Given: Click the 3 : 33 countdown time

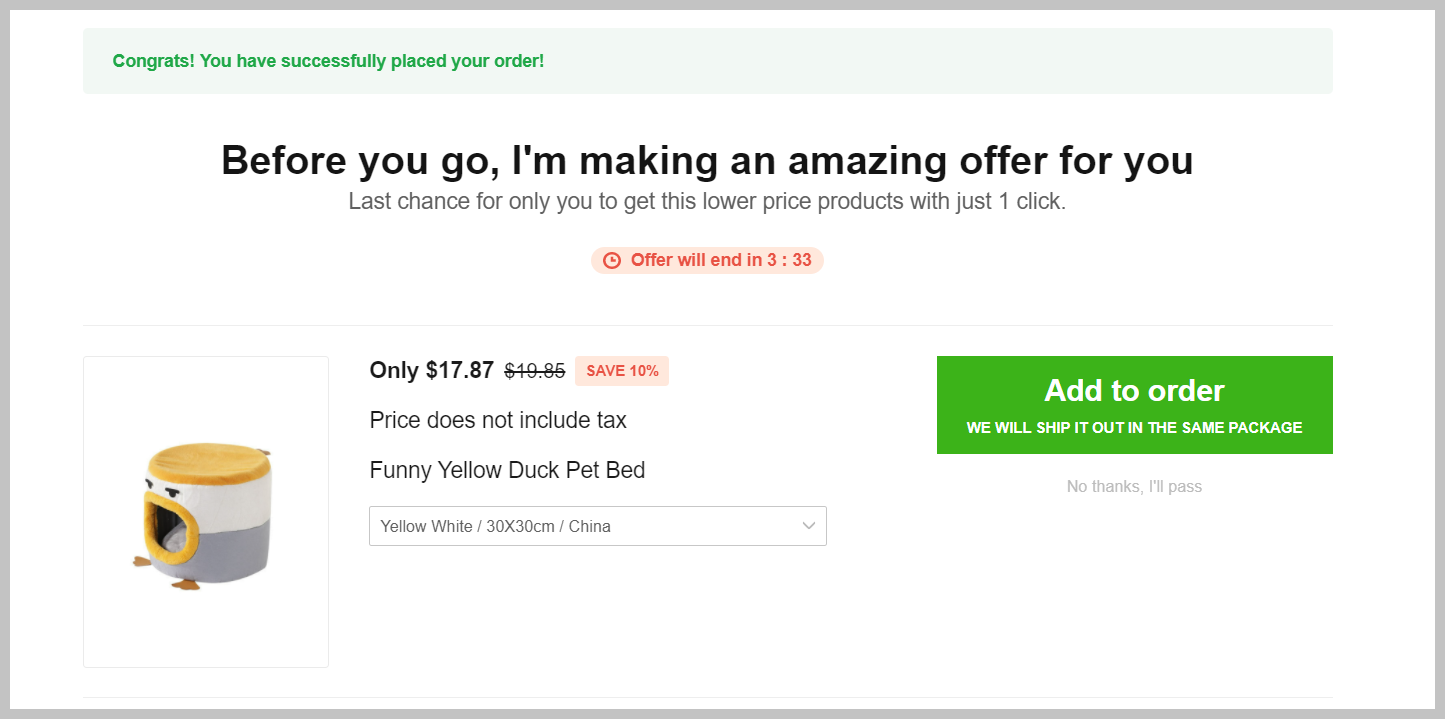Looking at the screenshot, I should click(789, 260).
